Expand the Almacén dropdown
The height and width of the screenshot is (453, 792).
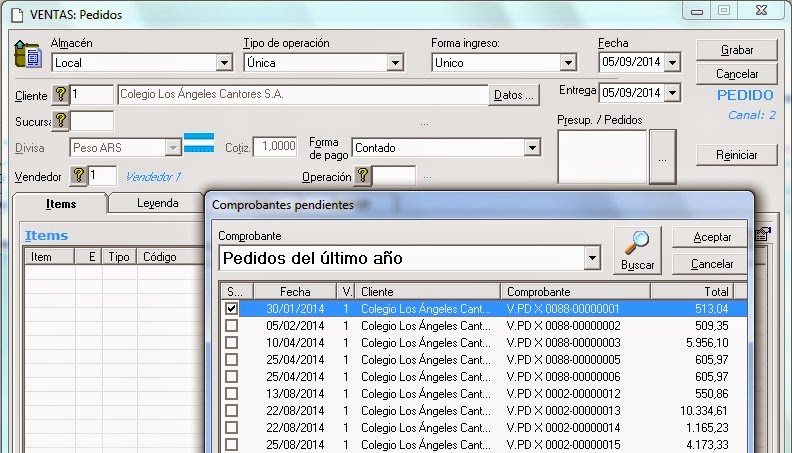[x=224, y=63]
